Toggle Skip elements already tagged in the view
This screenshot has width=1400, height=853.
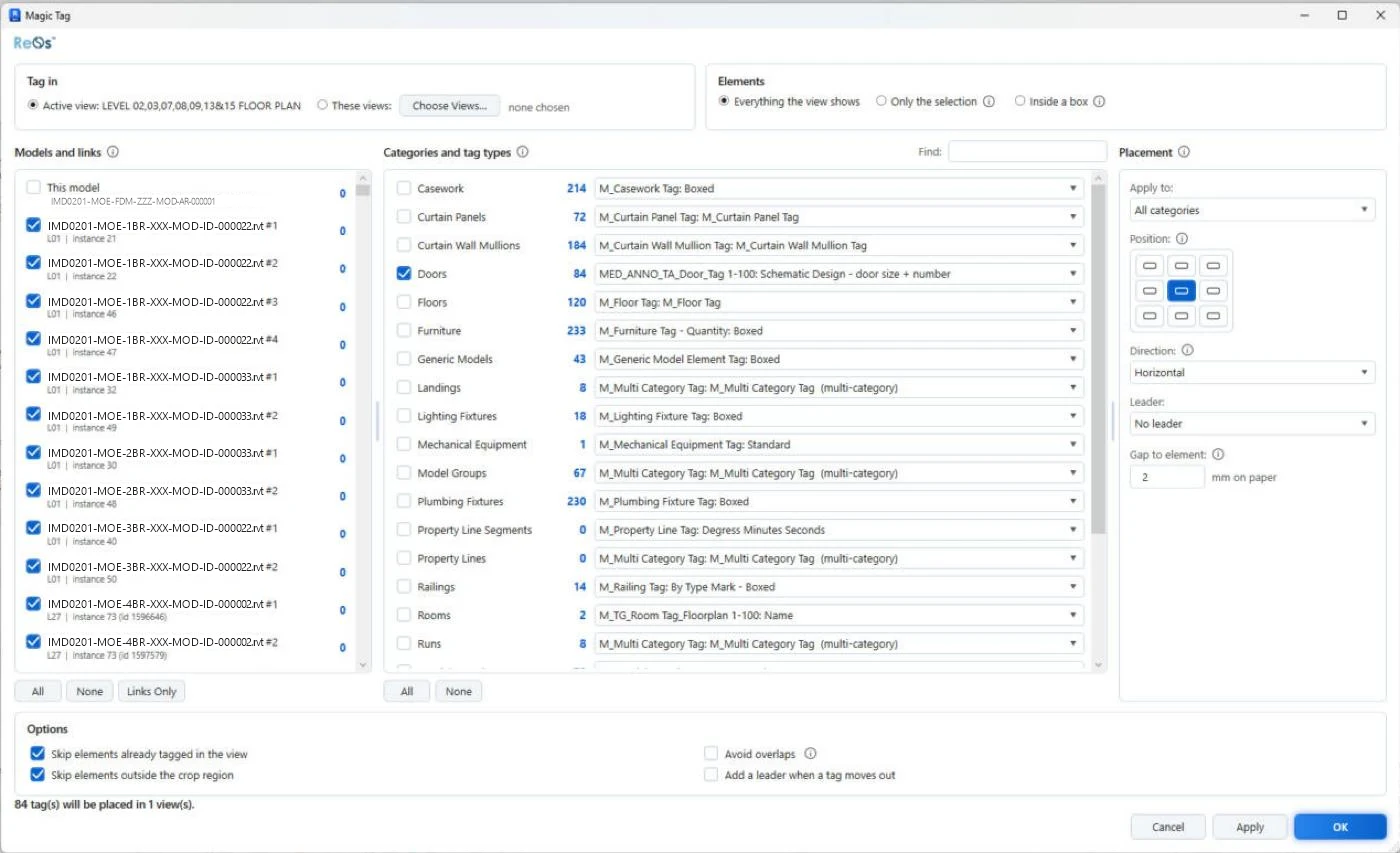coord(38,754)
